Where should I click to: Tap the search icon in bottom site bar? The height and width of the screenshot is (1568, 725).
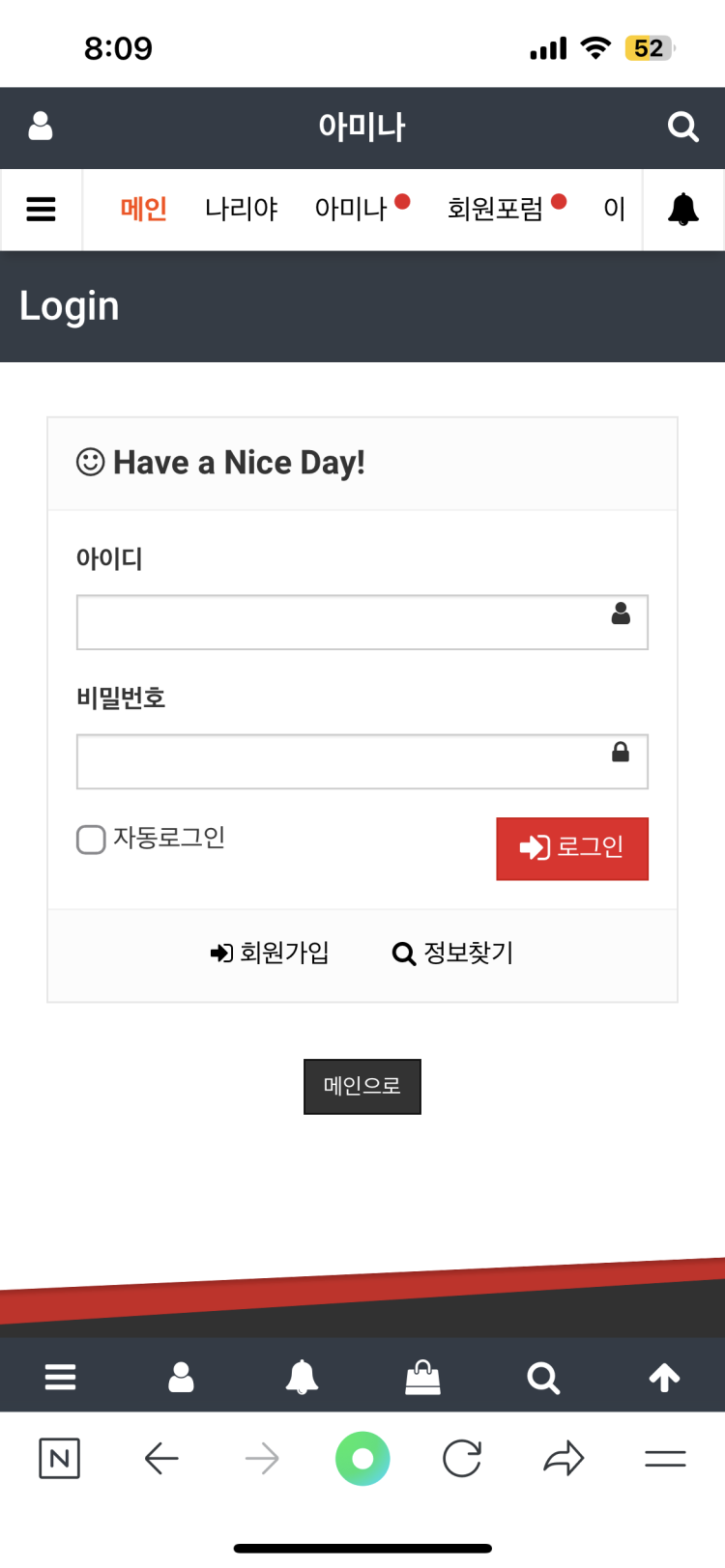543,1377
